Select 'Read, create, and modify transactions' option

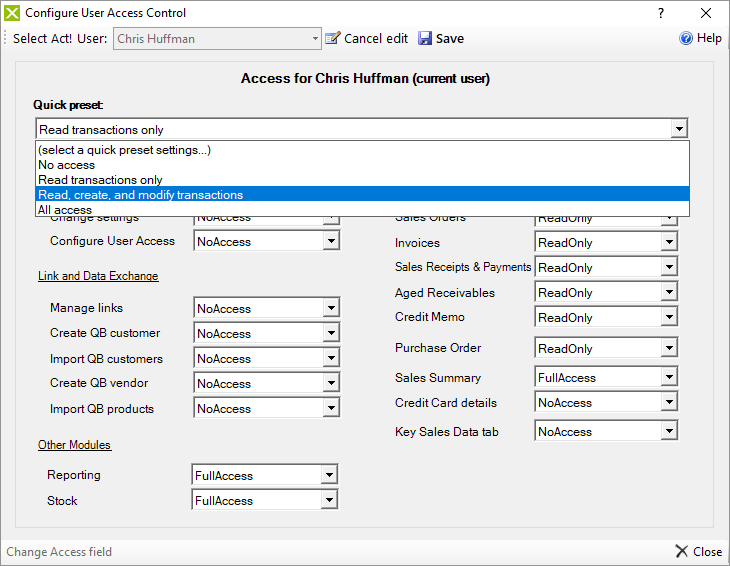362,195
